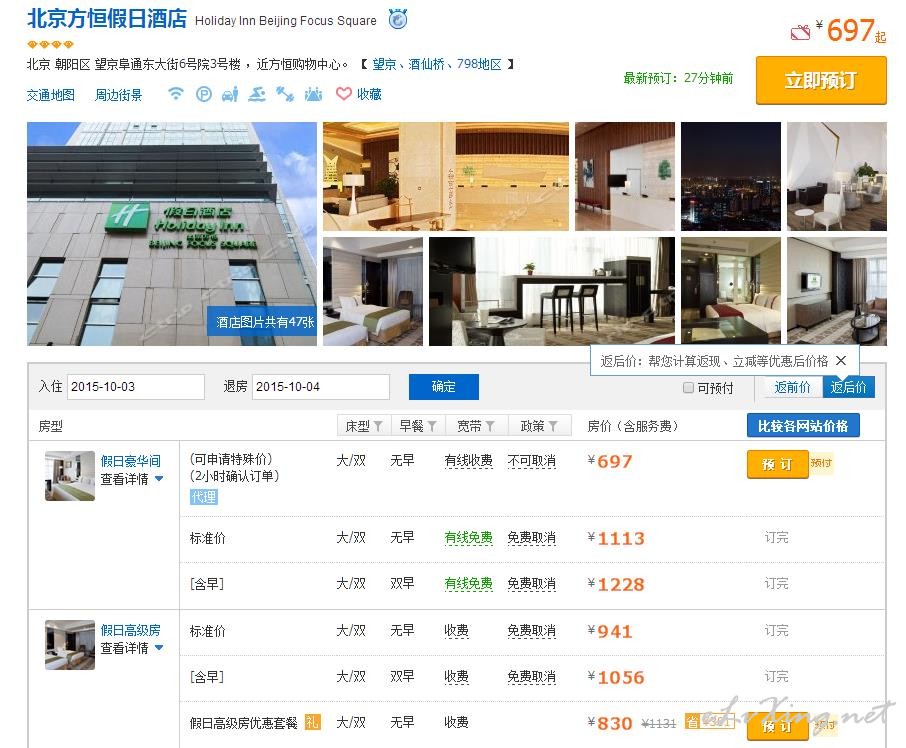
Task: Click the 酒仙桥 area link
Action: 426,64
